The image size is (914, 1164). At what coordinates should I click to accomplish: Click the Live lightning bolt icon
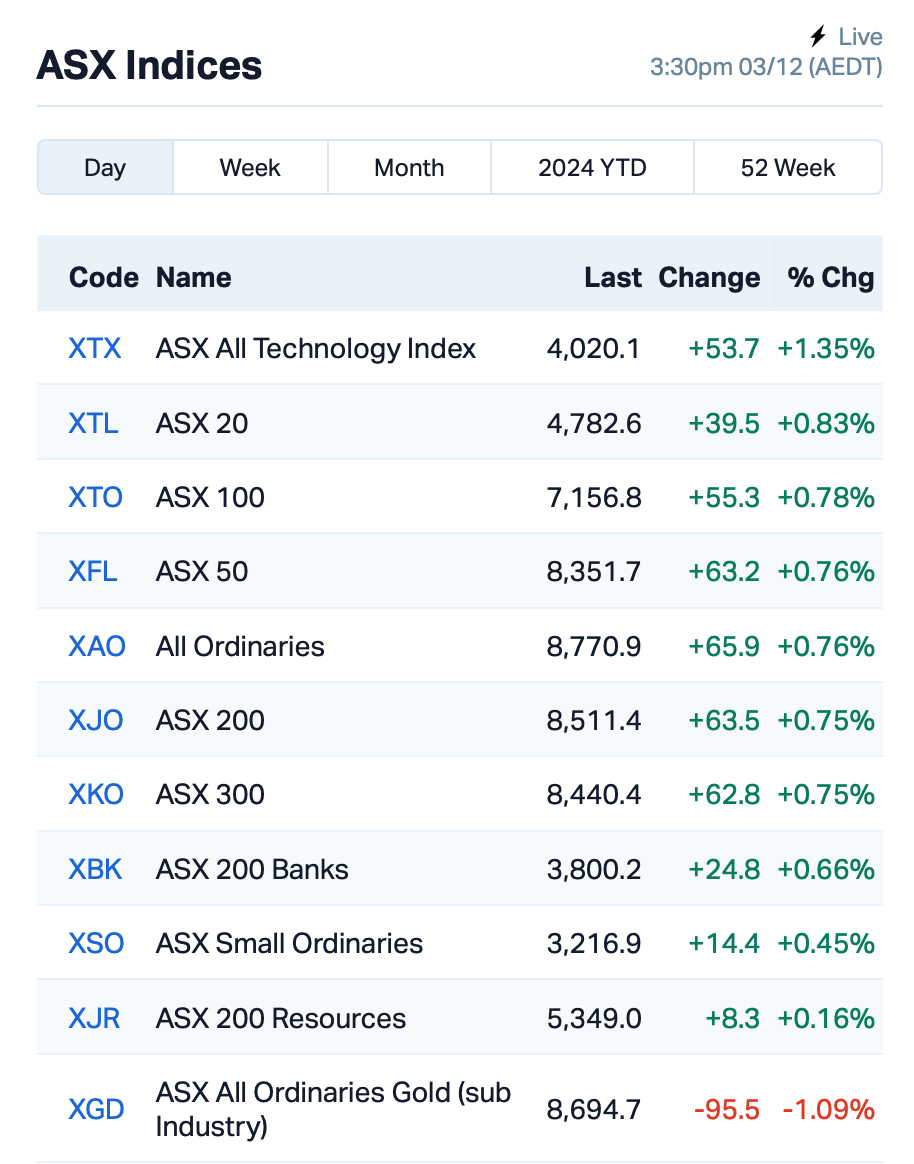[817, 36]
